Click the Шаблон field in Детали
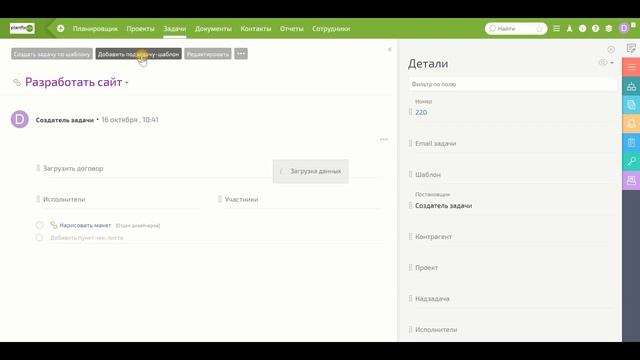The image size is (640, 360). click(512, 175)
